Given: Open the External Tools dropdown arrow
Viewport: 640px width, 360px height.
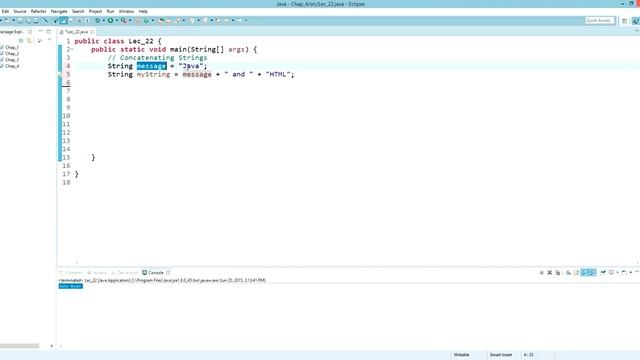Looking at the screenshot, I should 130,20.
